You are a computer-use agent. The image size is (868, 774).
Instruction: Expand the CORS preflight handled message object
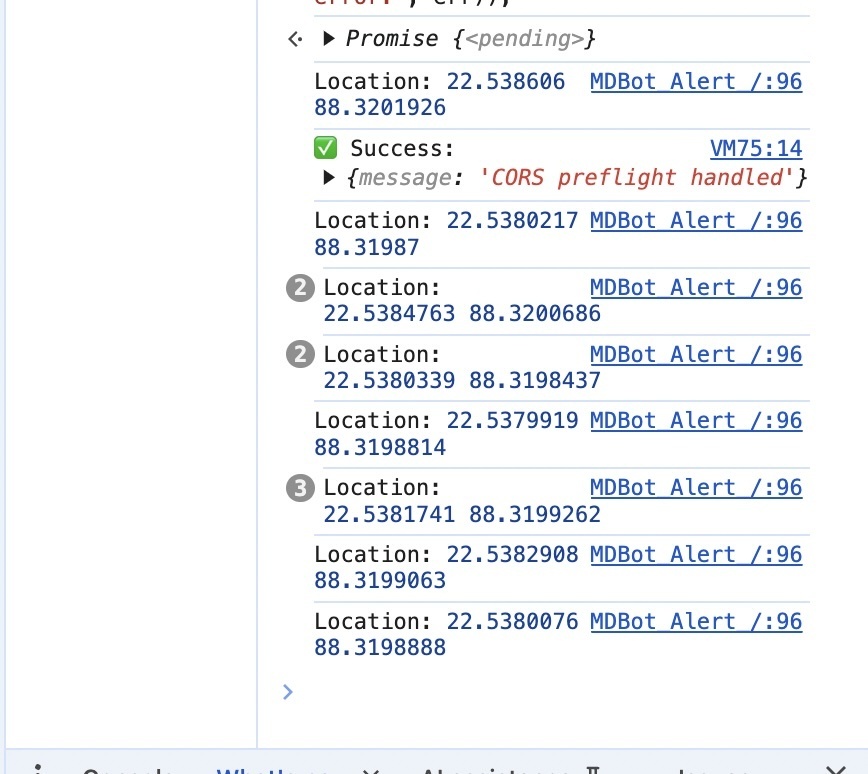(329, 177)
